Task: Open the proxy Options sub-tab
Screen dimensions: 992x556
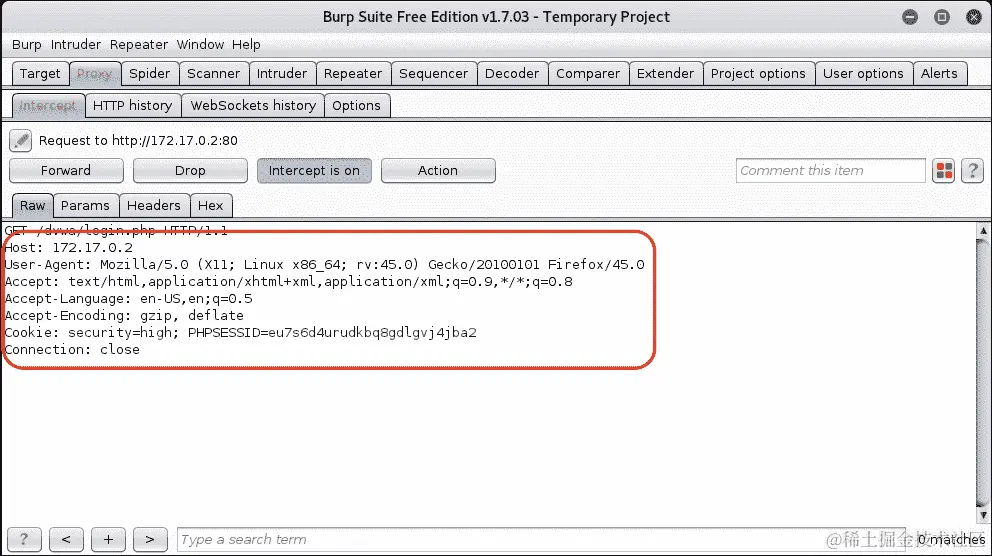Action: (356, 106)
